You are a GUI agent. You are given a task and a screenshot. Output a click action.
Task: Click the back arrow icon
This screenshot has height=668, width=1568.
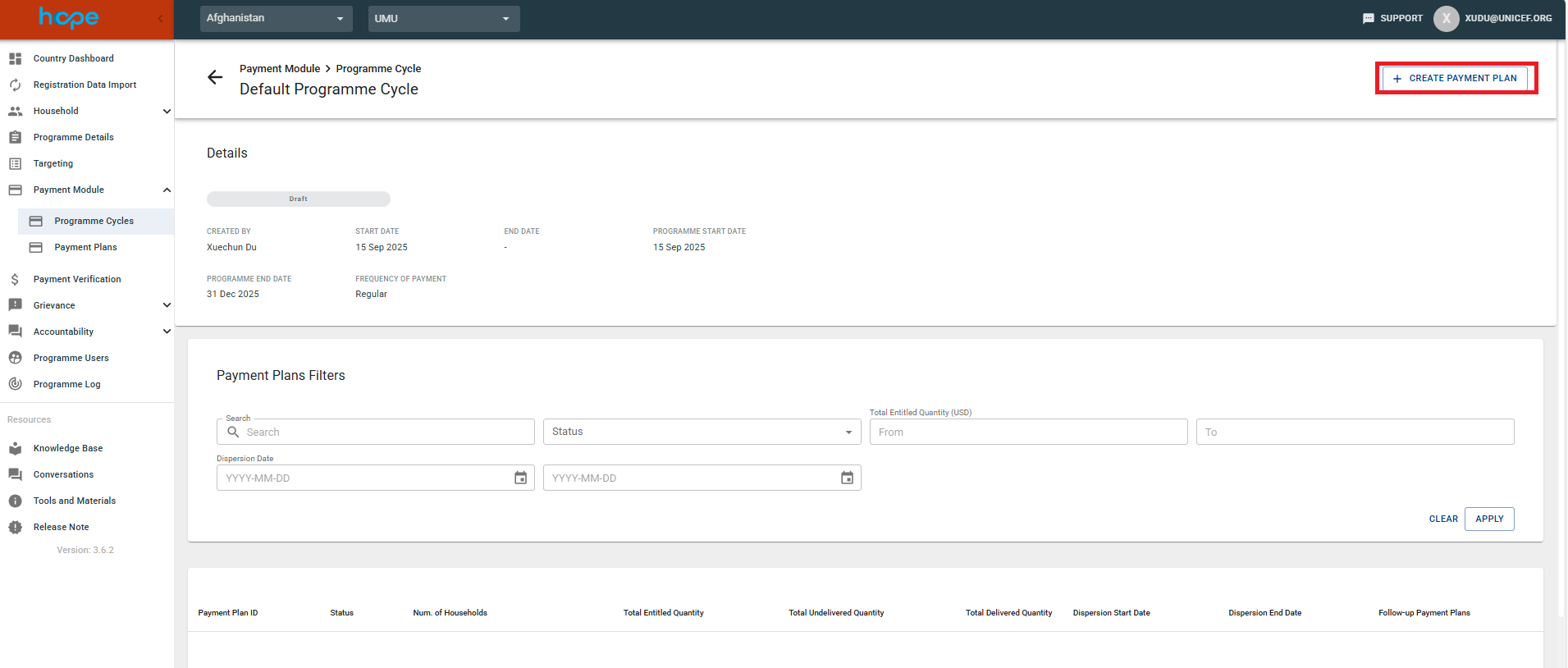[x=215, y=77]
